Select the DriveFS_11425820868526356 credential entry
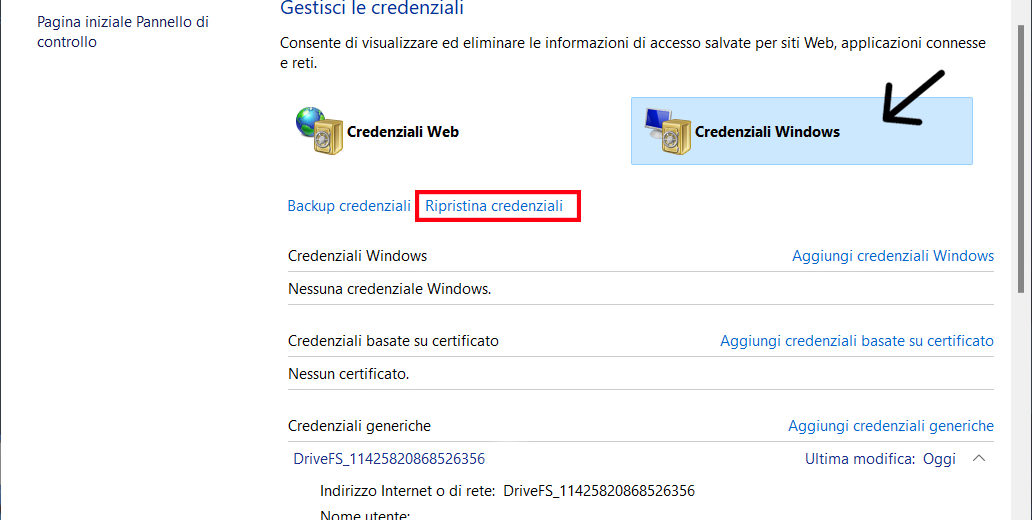The image size is (1032, 520). tap(389, 459)
